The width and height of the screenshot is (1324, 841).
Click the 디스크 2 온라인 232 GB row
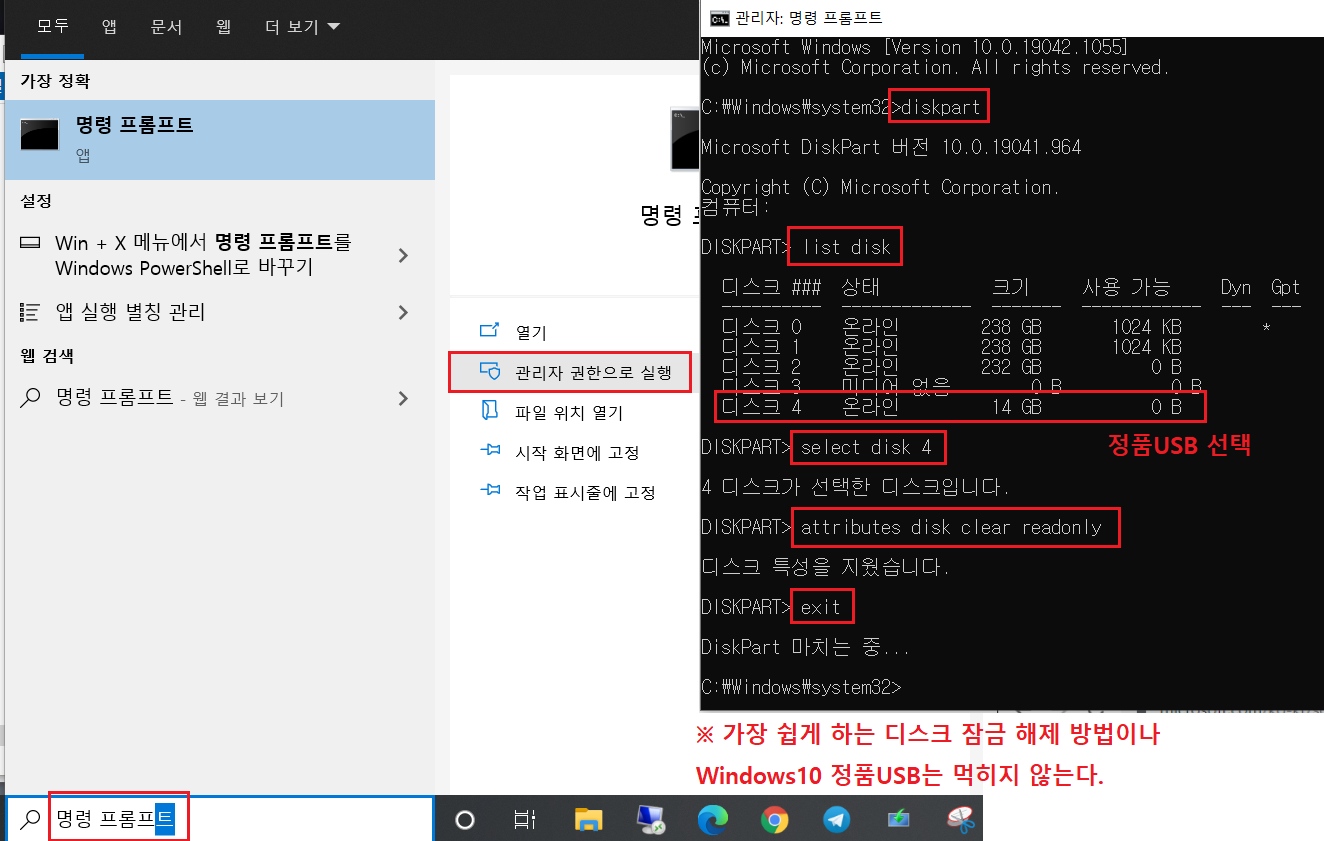(950, 367)
